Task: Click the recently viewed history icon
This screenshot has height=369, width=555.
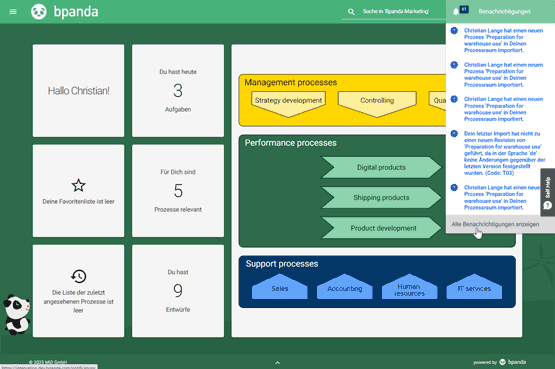Action: coord(78,276)
